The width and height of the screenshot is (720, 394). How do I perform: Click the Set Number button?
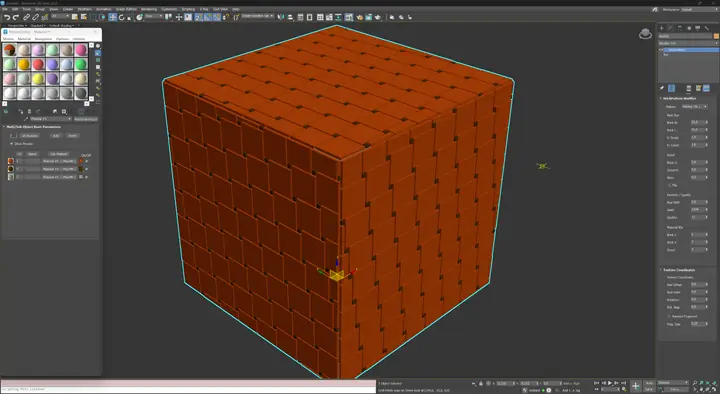29,136
